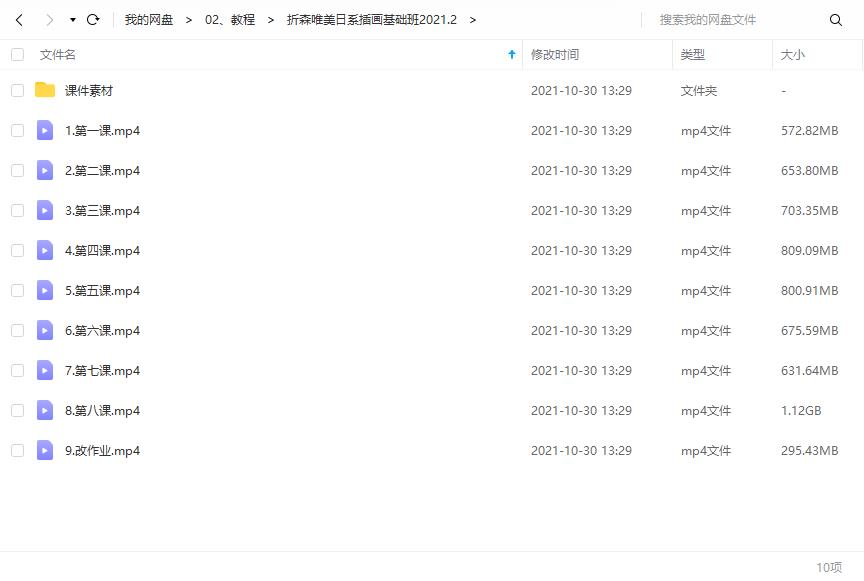Check the box for 6.第六课.mp4
The height and width of the screenshot is (581, 864).
point(18,330)
